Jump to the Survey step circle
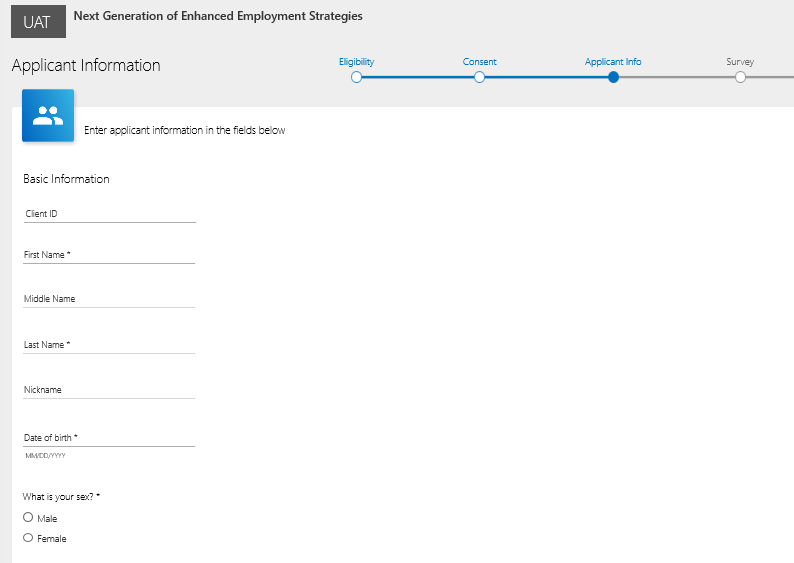 [740, 78]
